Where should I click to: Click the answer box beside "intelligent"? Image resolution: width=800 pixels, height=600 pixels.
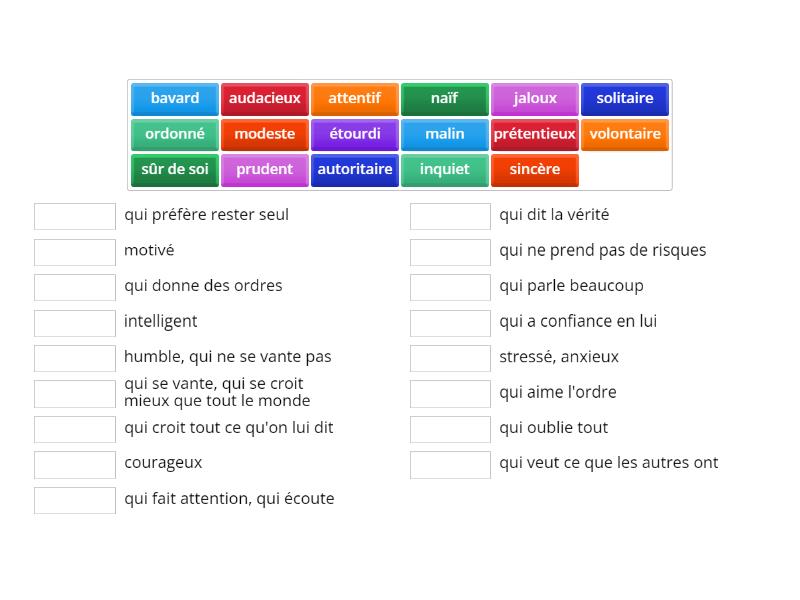[x=74, y=322]
